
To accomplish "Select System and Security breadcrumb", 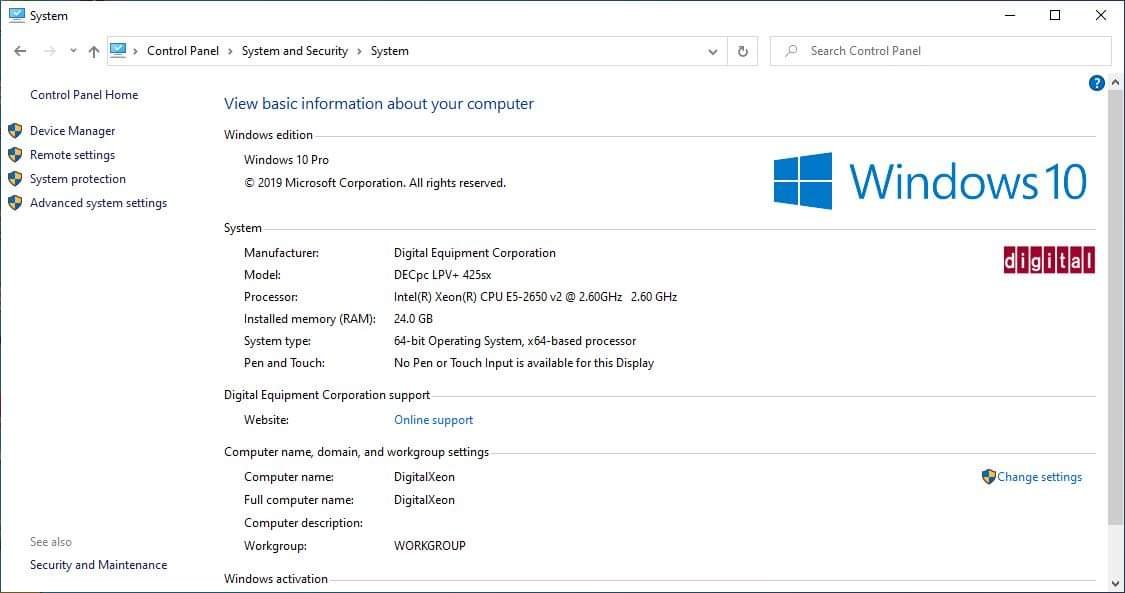I will pyautogui.click(x=295, y=51).
